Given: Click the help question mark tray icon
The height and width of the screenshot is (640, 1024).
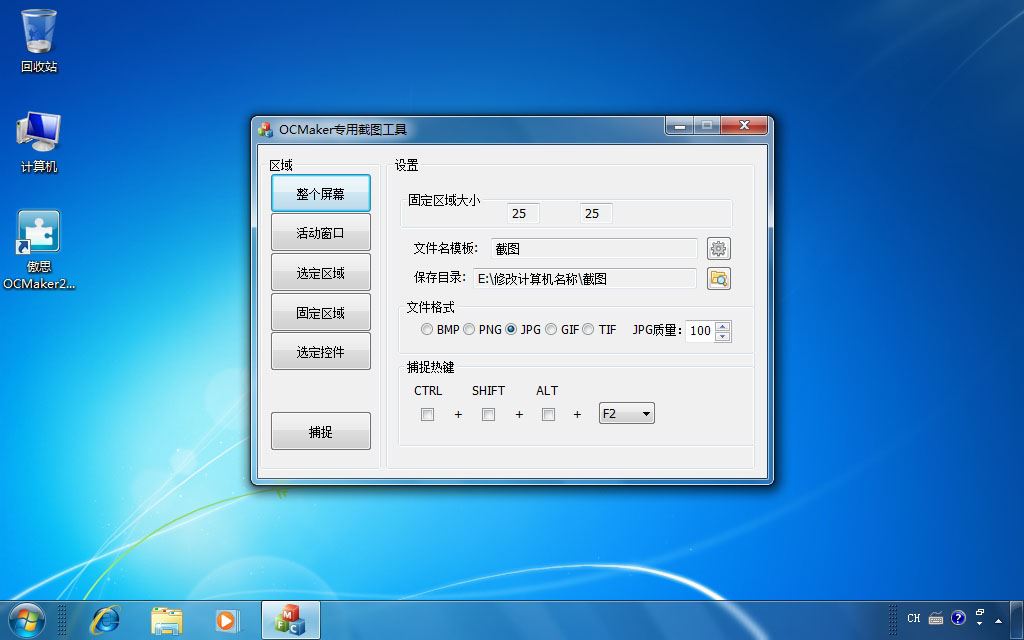Looking at the screenshot, I should click(958, 618).
